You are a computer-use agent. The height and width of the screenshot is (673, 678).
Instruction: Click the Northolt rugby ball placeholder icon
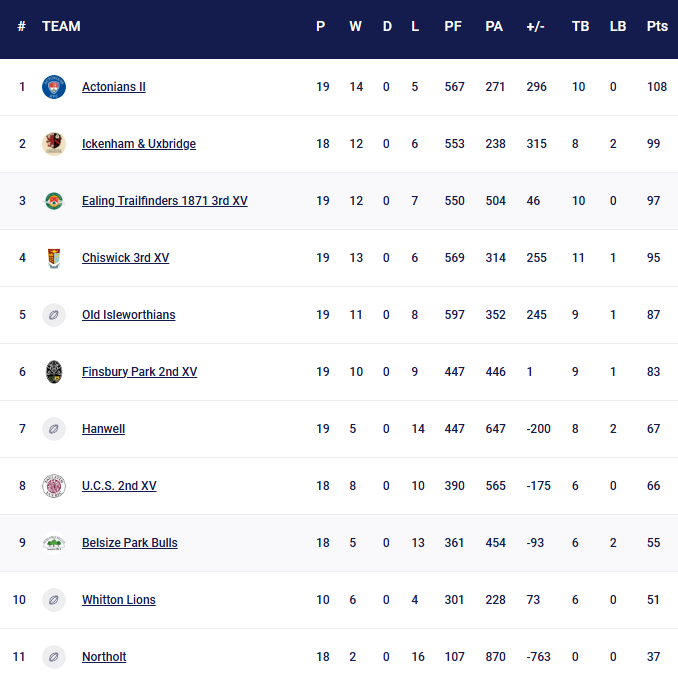pos(54,657)
